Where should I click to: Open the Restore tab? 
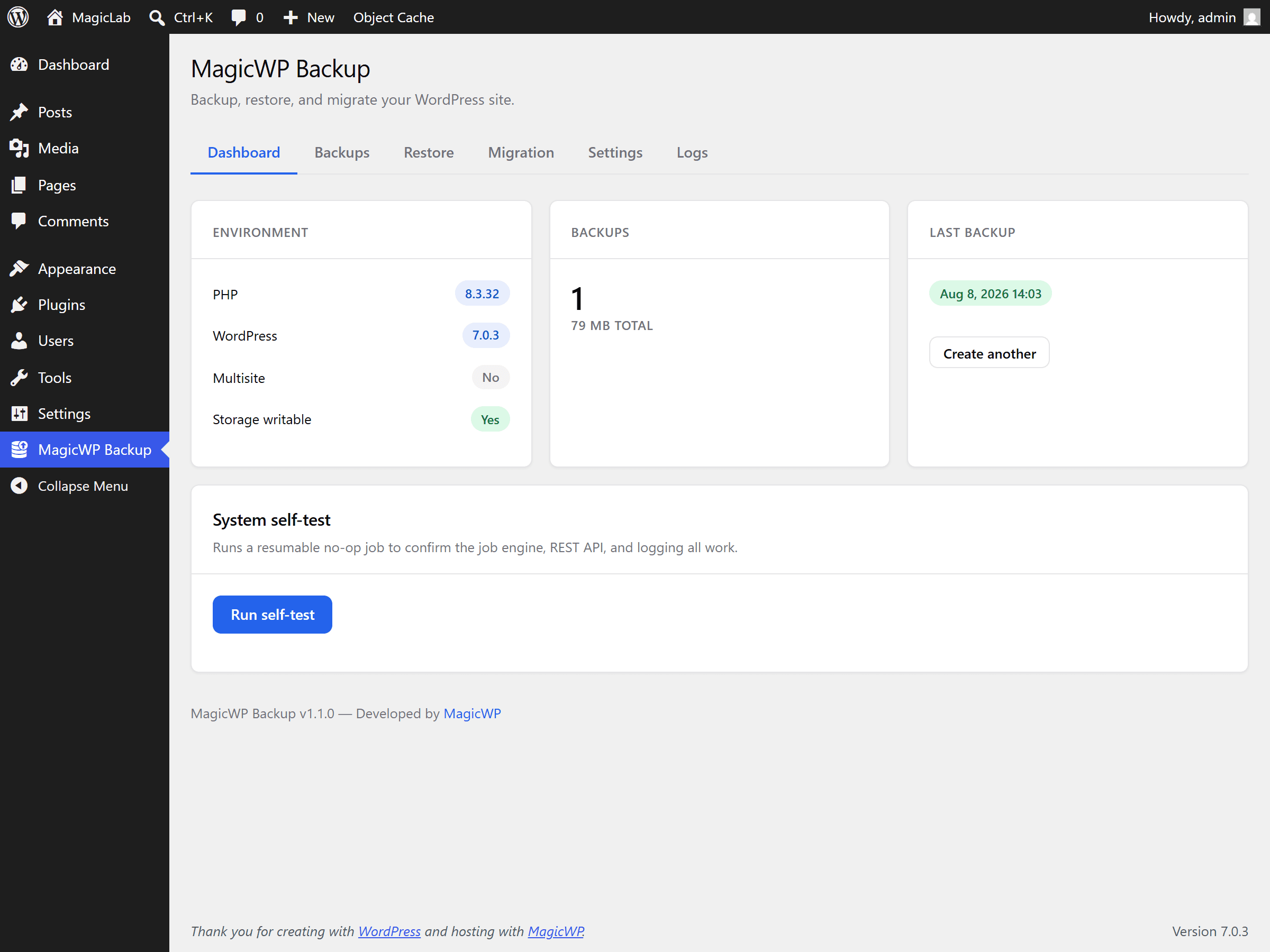pos(428,152)
